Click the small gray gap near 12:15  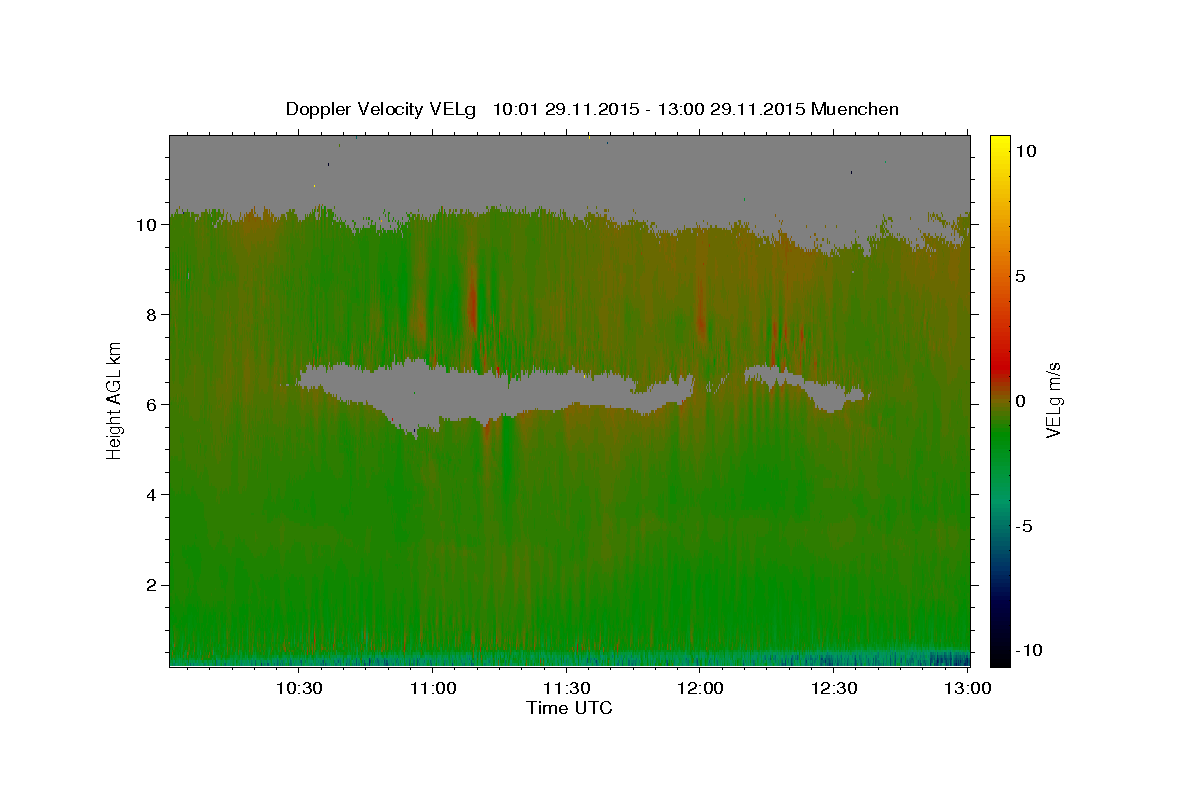click(x=805, y=386)
